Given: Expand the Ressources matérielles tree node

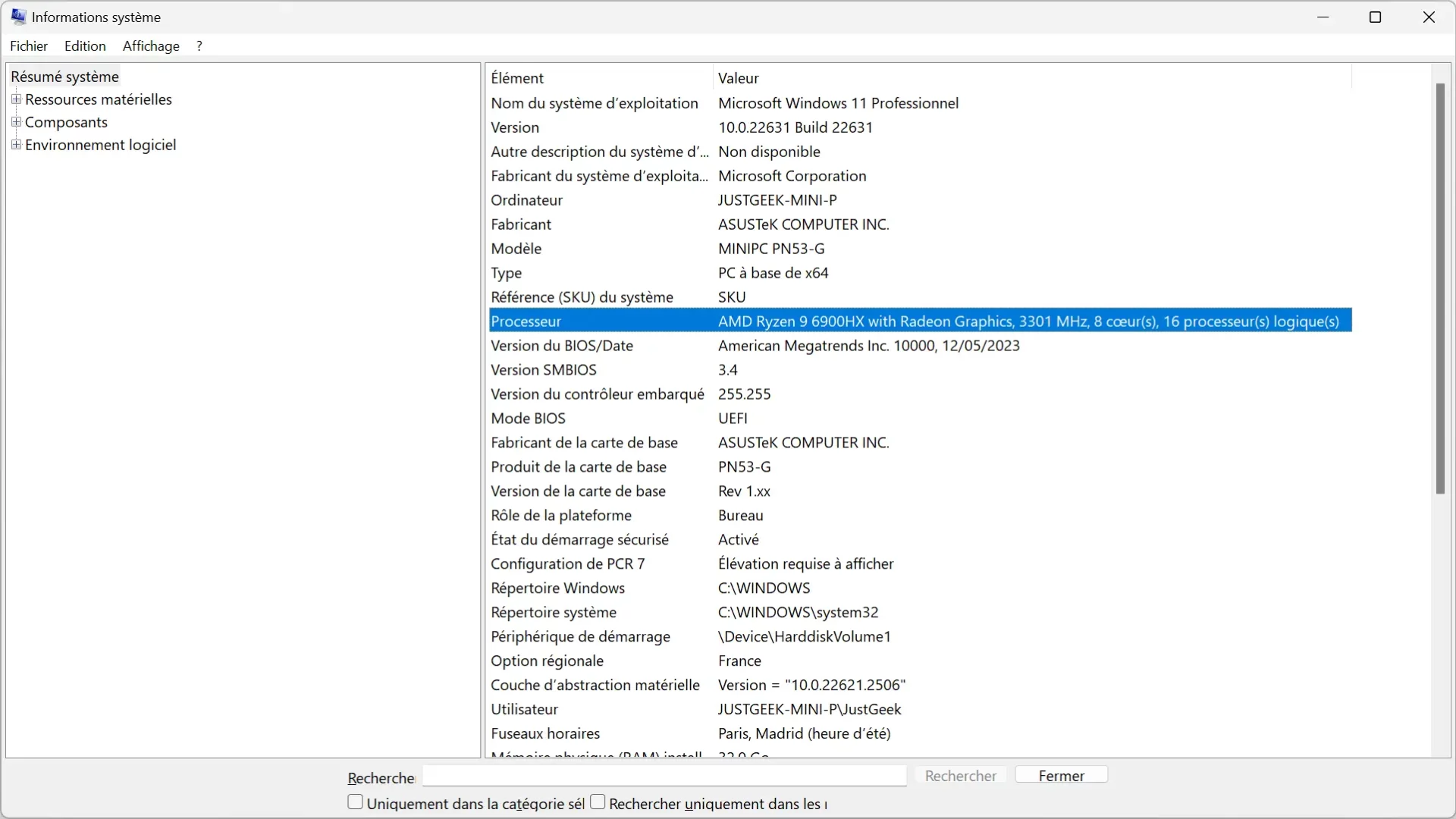Looking at the screenshot, I should point(16,99).
